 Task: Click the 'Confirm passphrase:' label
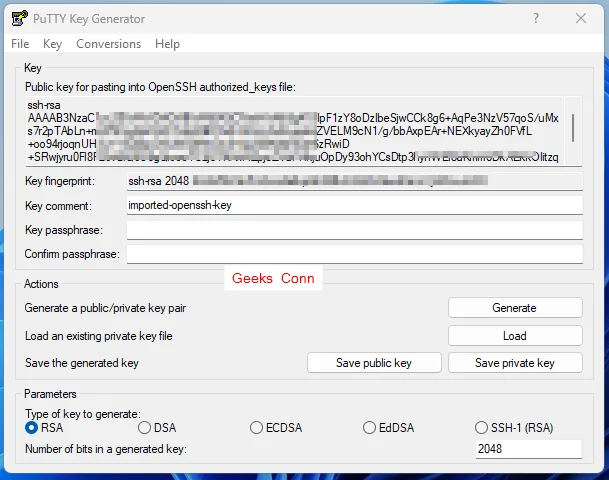point(72,254)
